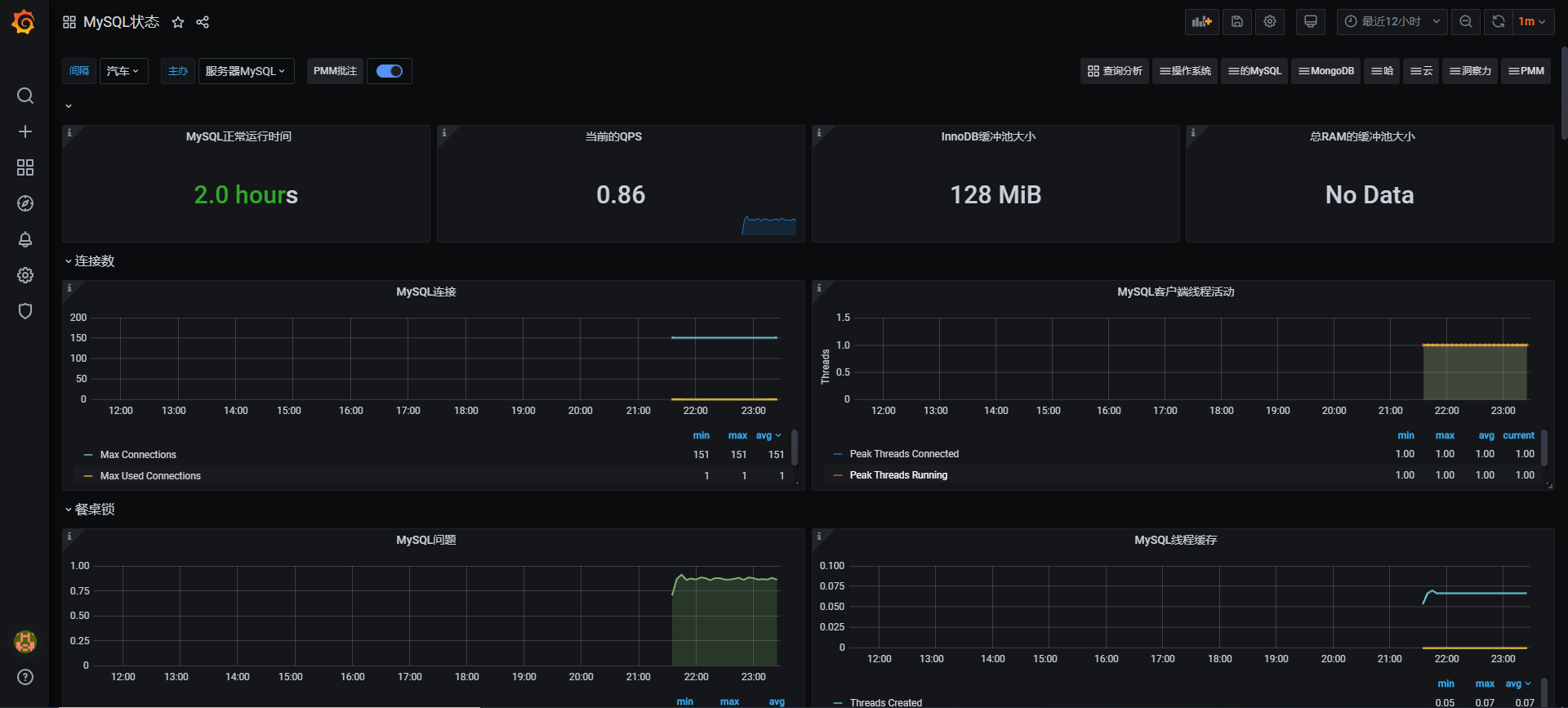
Task: Sort MySQL连接 legend by avg
Action: click(x=768, y=435)
